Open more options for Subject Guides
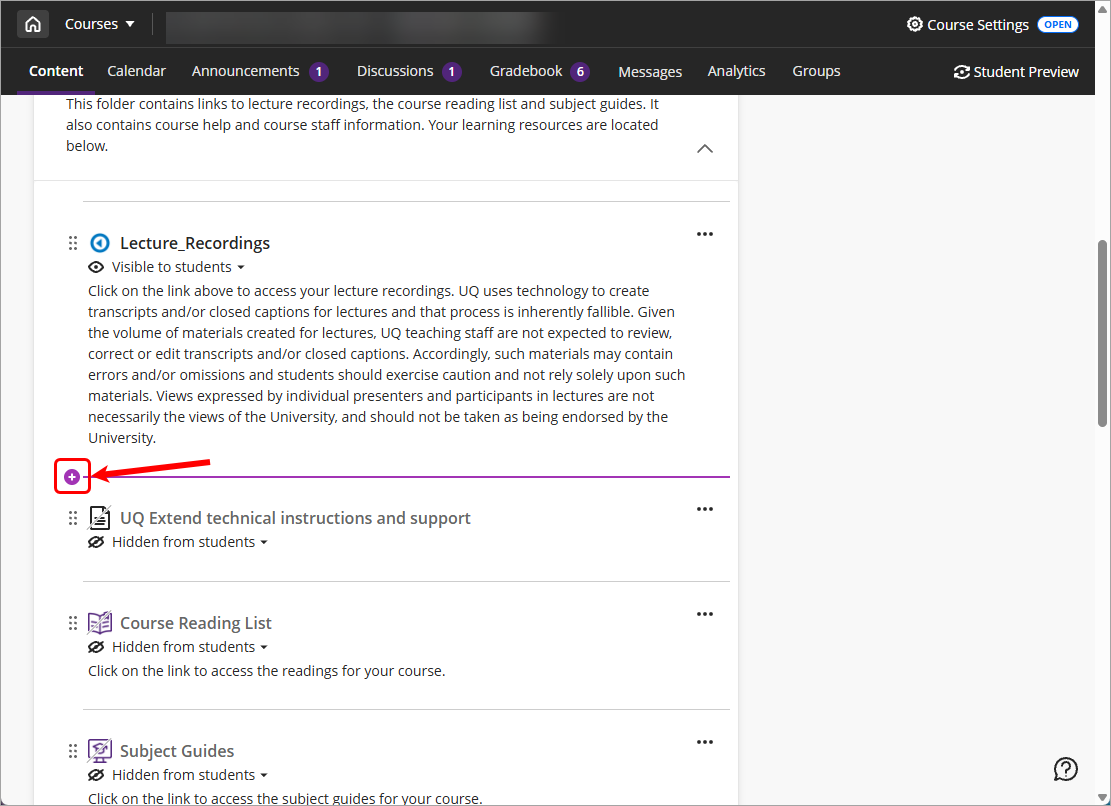 [704, 742]
